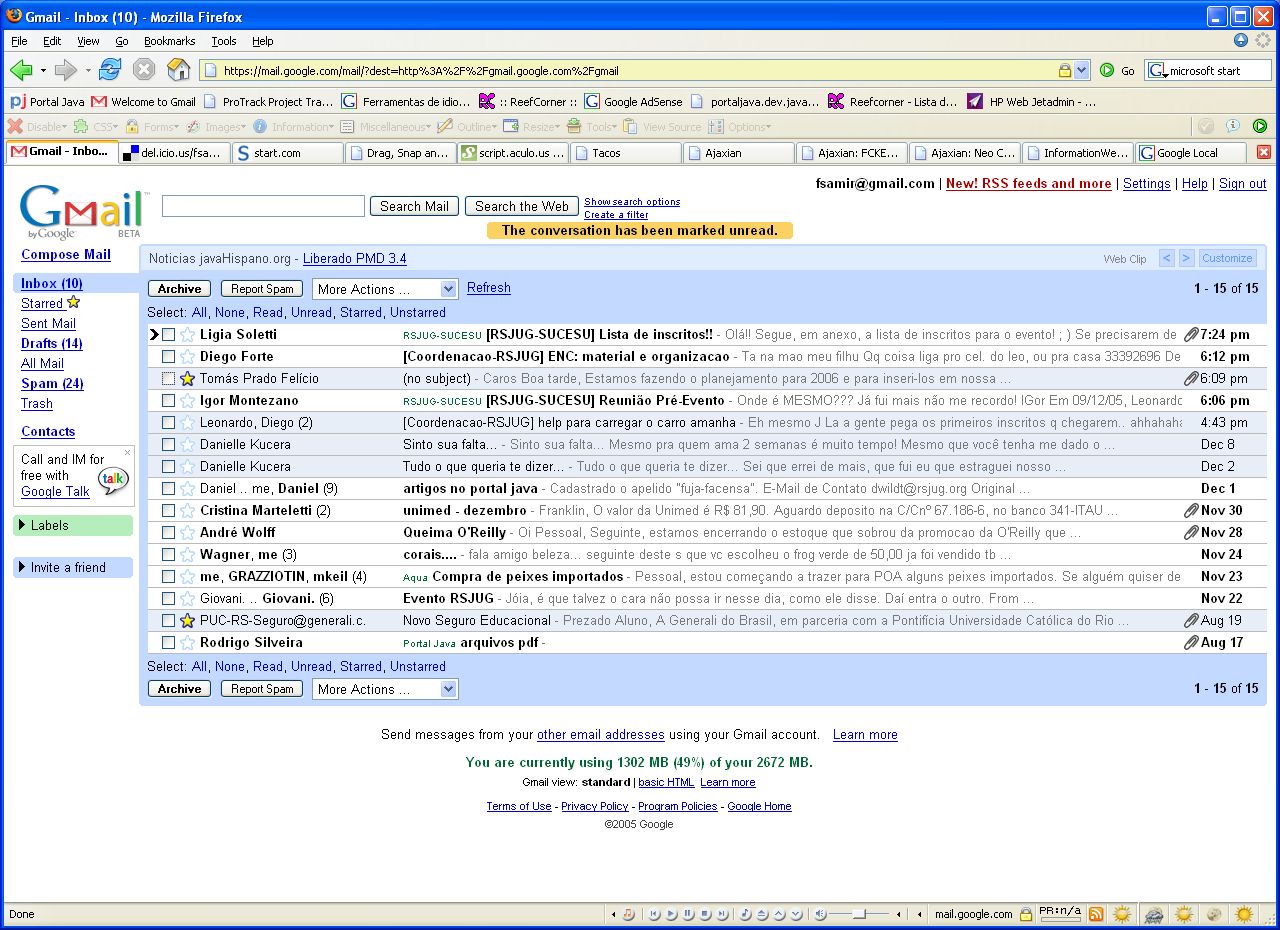Click the cloudy weather icon in status bar
Viewport: 1280px width, 930px height.
click(1154, 915)
